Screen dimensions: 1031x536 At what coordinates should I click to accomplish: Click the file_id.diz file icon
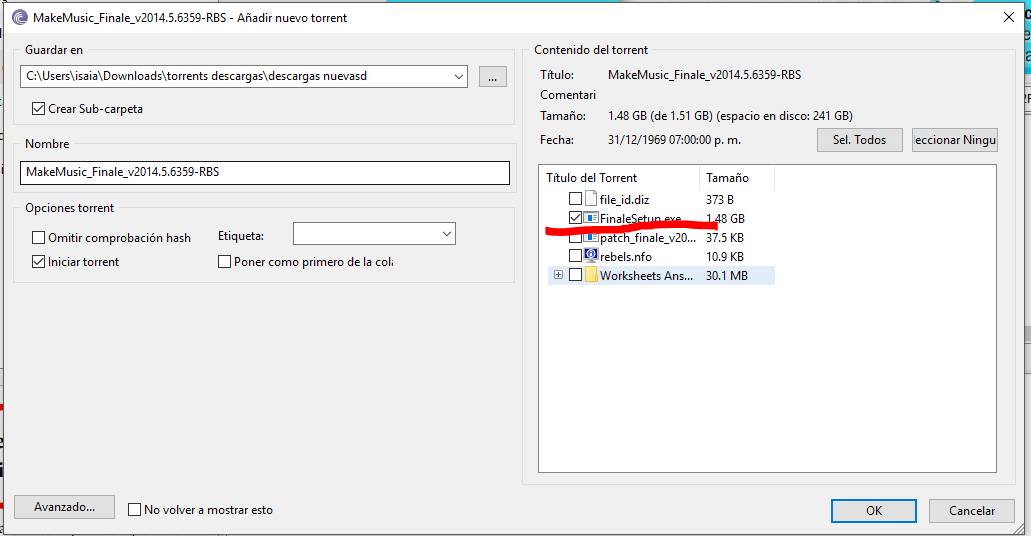pyautogui.click(x=590, y=199)
